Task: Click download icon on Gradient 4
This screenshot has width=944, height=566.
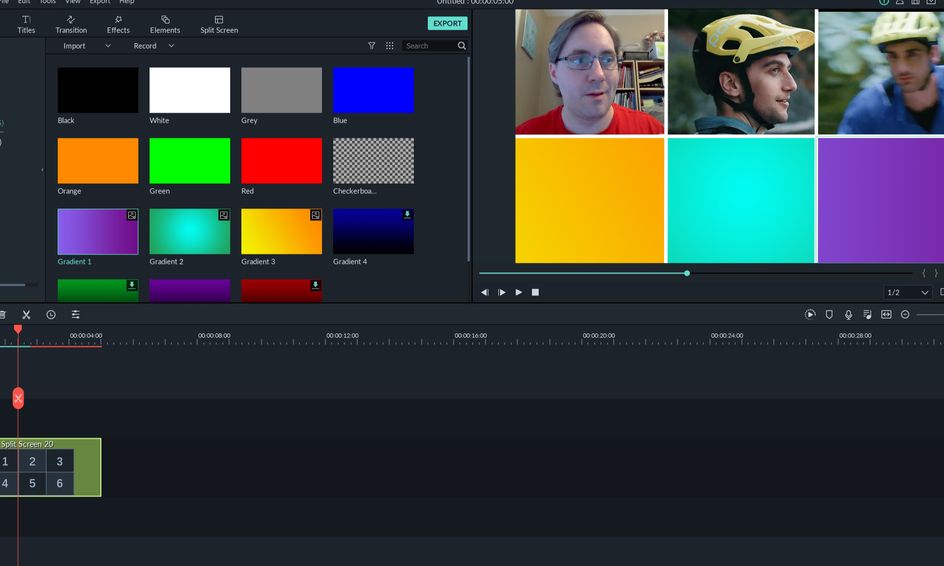Action: 407,215
